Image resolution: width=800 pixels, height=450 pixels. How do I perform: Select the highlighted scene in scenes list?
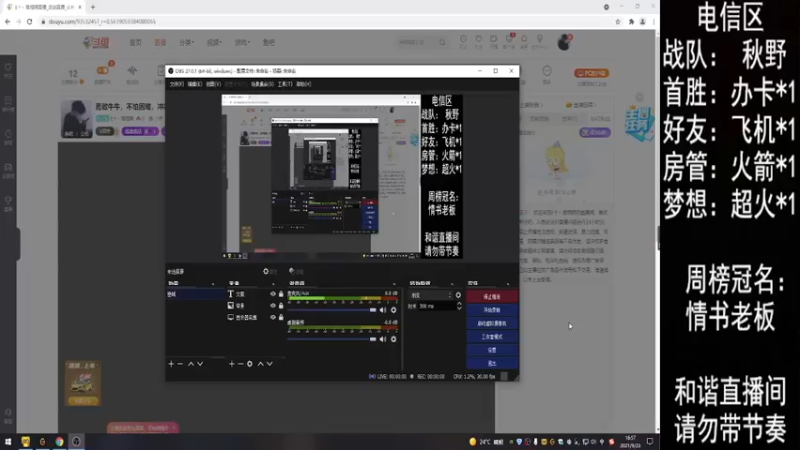[195, 294]
